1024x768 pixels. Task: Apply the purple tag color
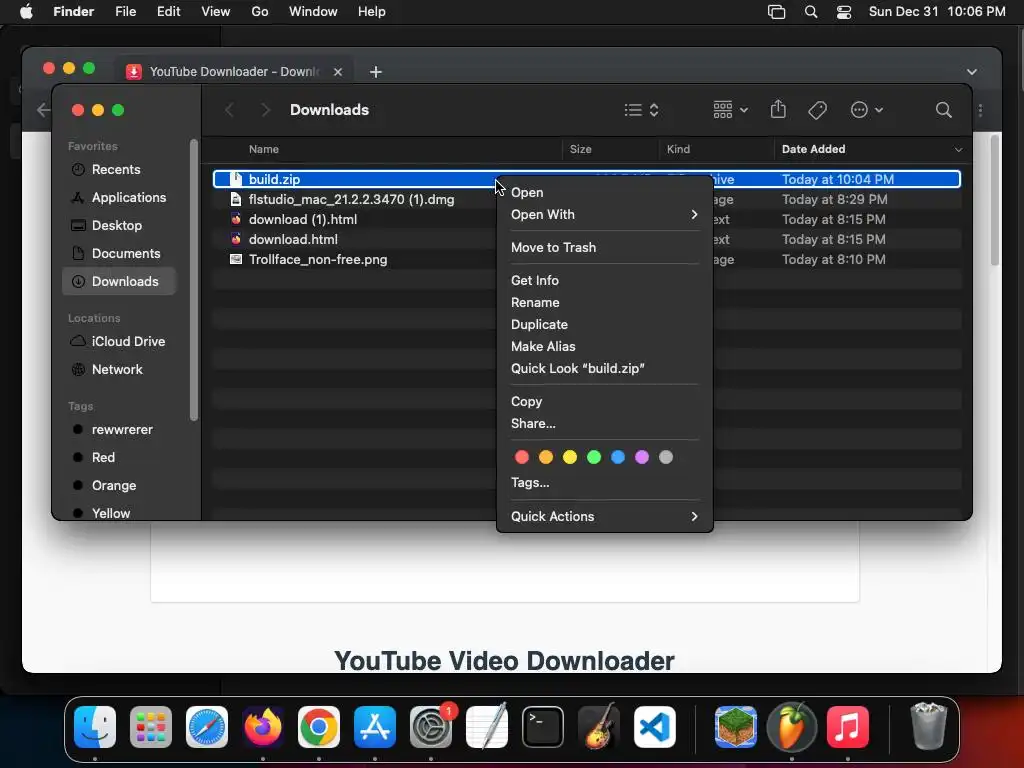tap(642, 457)
